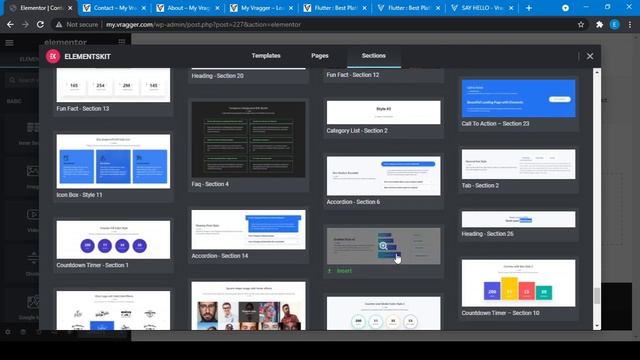Viewport: 640px width, 360px height.
Task: Bookmark this page with the star icon
Action: click(x=581, y=24)
